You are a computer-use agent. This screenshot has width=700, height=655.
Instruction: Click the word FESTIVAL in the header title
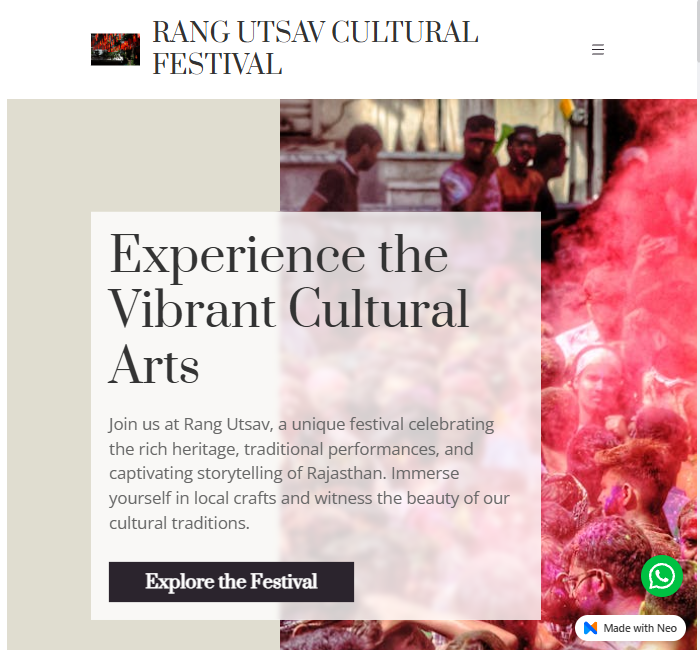pos(217,64)
